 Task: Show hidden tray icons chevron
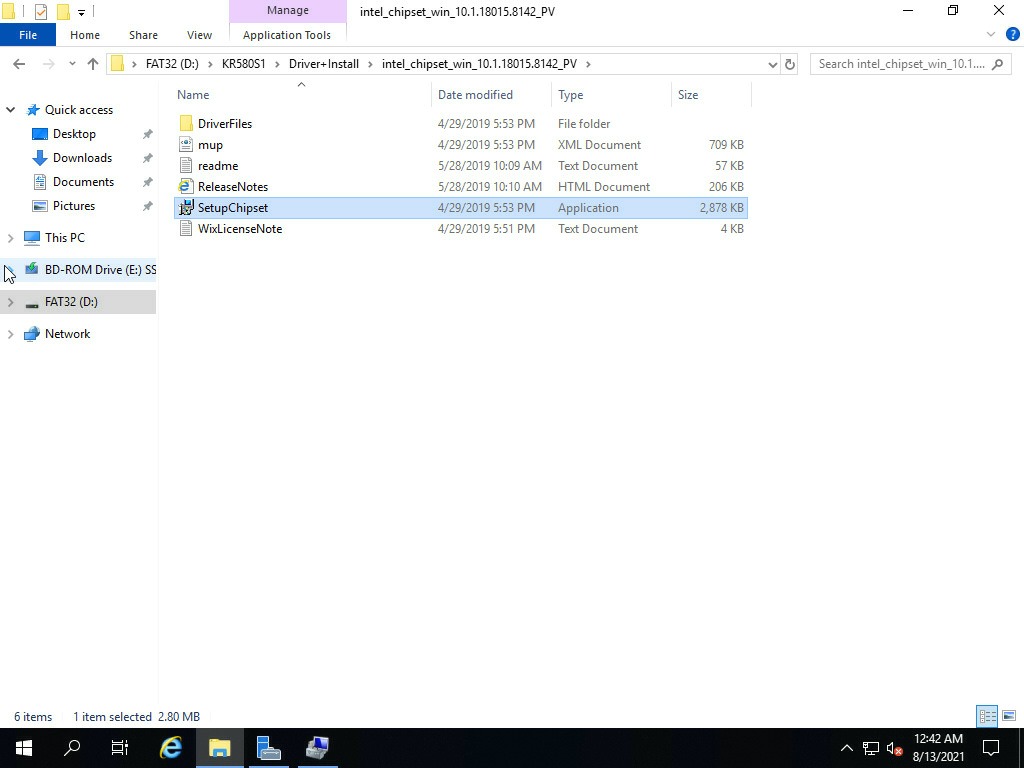click(846, 748)
